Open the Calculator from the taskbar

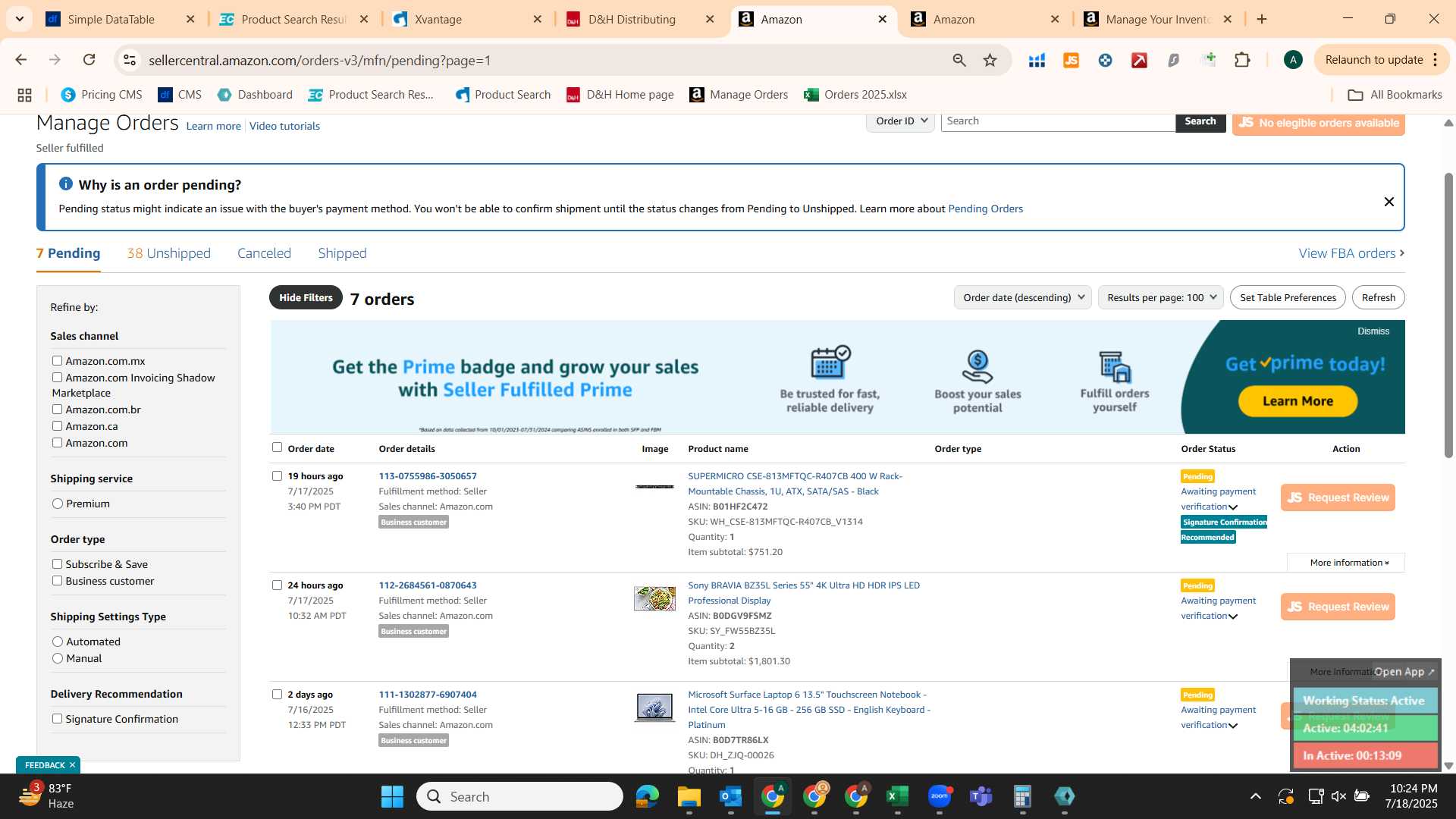(1022, 796)
